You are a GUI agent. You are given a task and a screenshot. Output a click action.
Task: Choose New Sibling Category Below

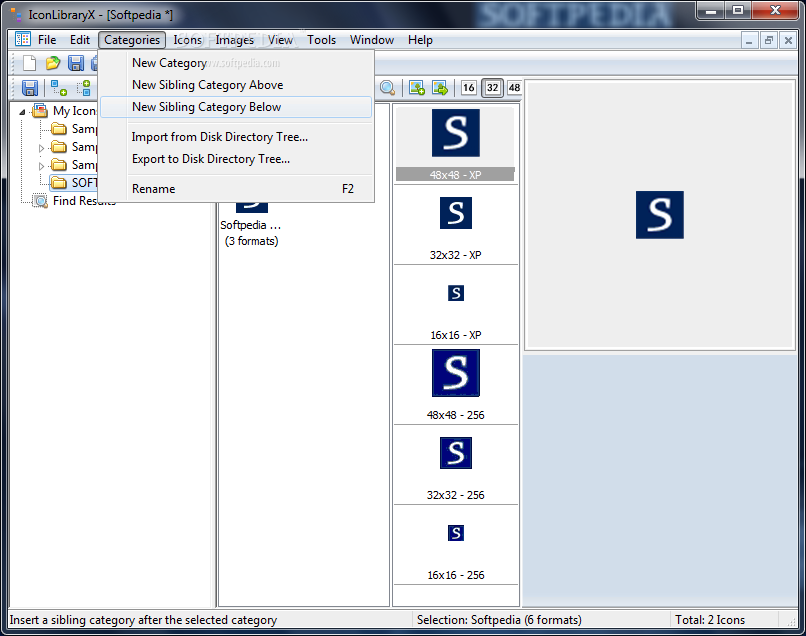point(236,107)
